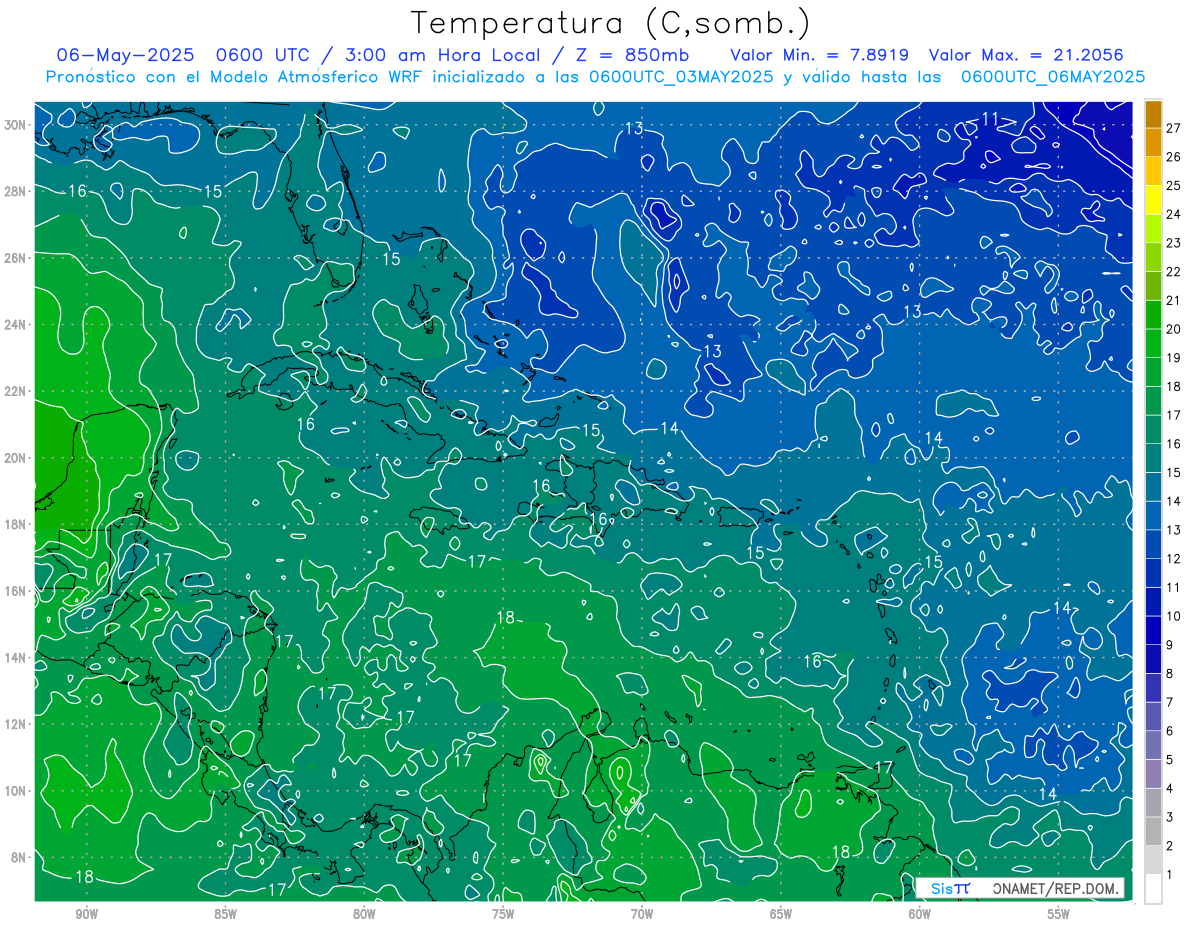Click the 9 label on the color scale
The width and height of the screenshot is (1200, 927).
click(1170, 645)
